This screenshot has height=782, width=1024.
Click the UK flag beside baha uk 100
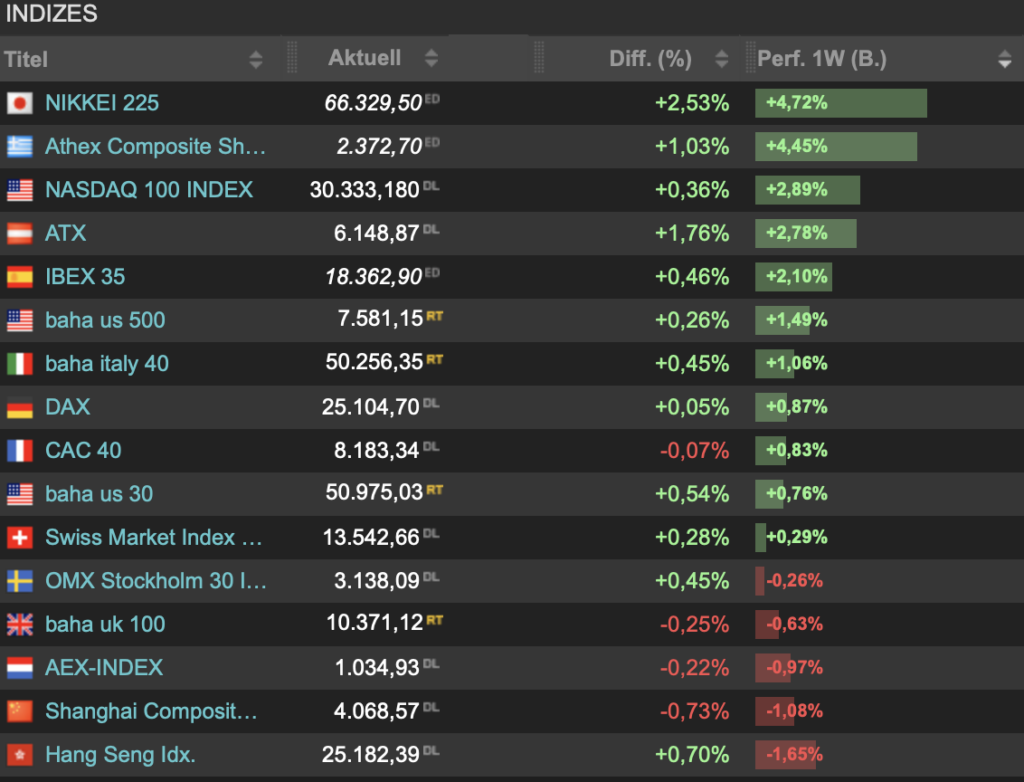coord(20,624)
